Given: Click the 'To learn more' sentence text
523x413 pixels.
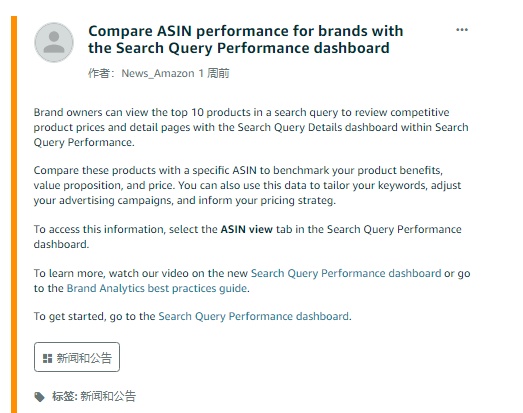Looking at the screenshot, I should 252,281.
